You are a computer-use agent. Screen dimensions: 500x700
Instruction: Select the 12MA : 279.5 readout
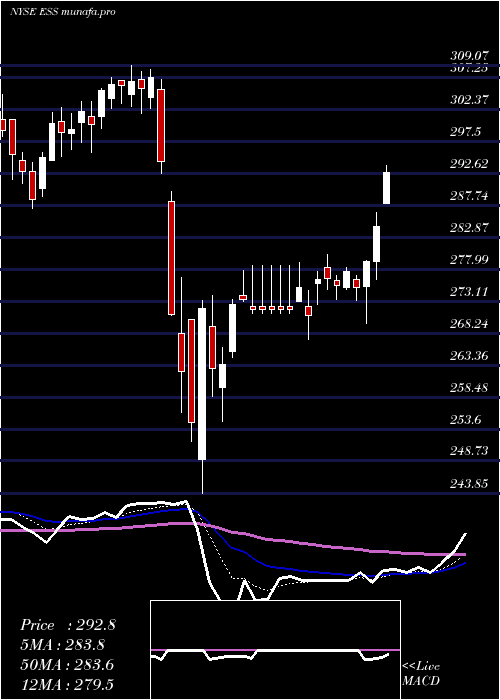coord(68,684)
